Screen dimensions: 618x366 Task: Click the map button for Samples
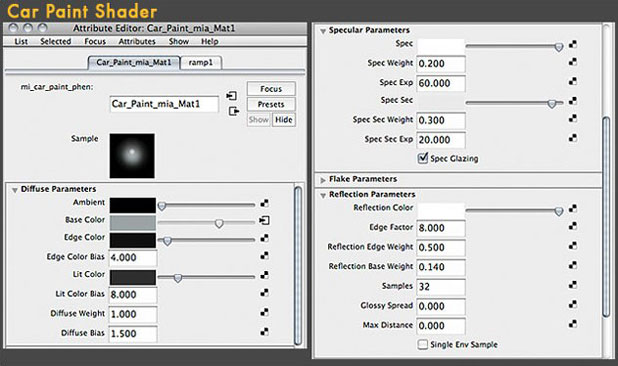click(x=573, y=284)
